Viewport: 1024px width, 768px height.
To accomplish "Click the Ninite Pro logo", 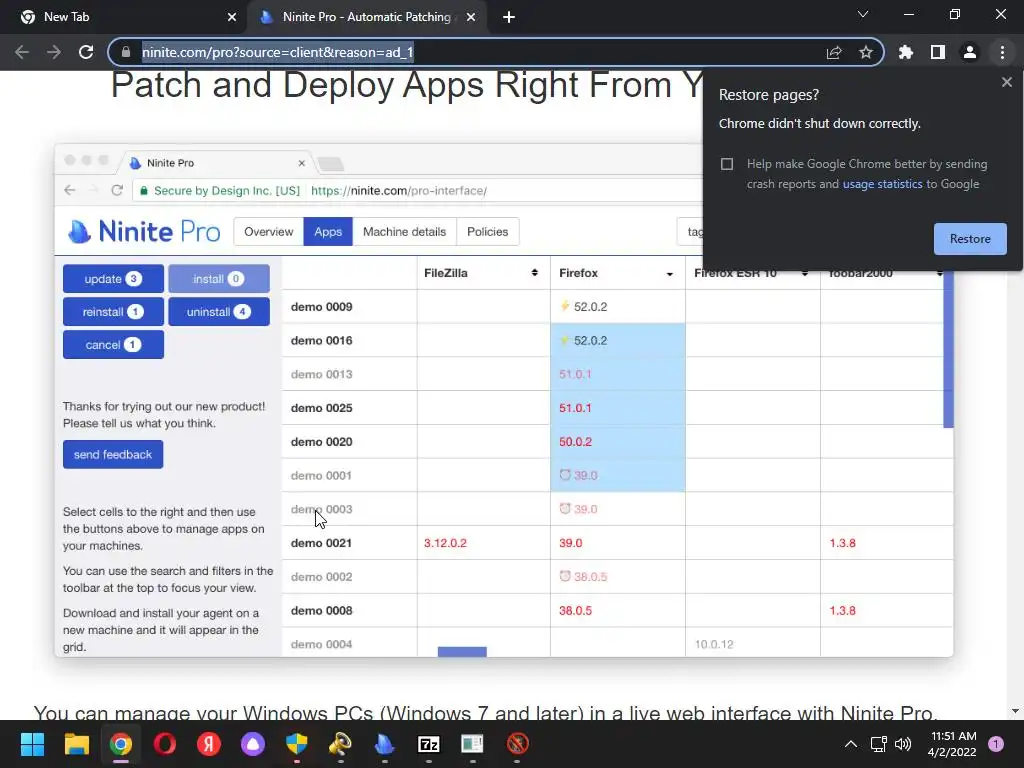I will 144,231.
